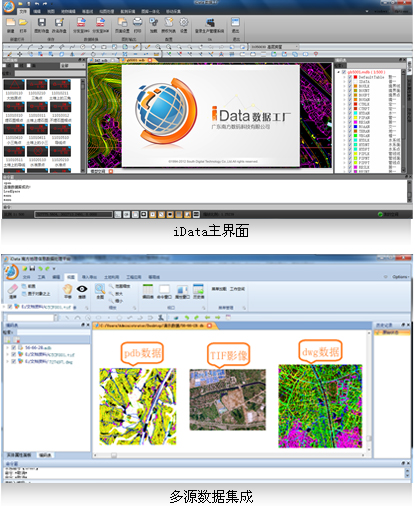Click the 工作空间 workspace button

pos(237,289)
